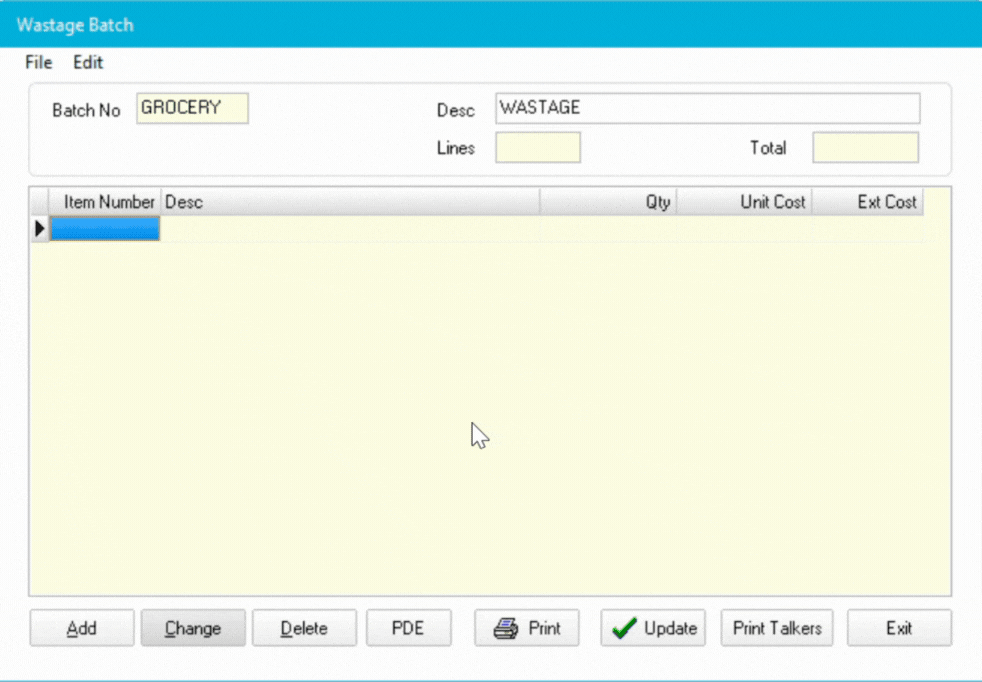The height and width of the screenshot is (682, 982).
Task: Click the empty Lines field
Action: [x=537, y=147]
